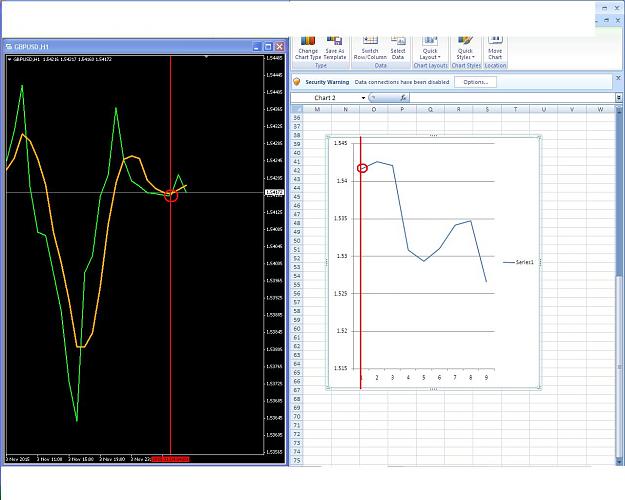Click the insert function fx icon
The width and height of the screenshot is (625, 500).
[403, 98]
